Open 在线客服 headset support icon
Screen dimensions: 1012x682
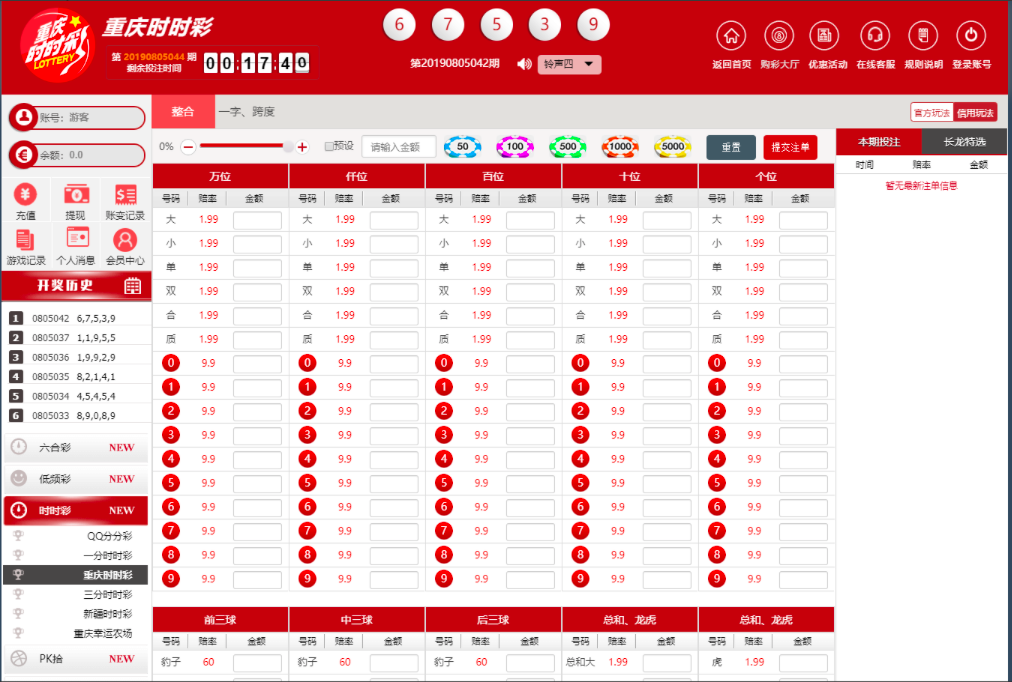coord(875,36)
